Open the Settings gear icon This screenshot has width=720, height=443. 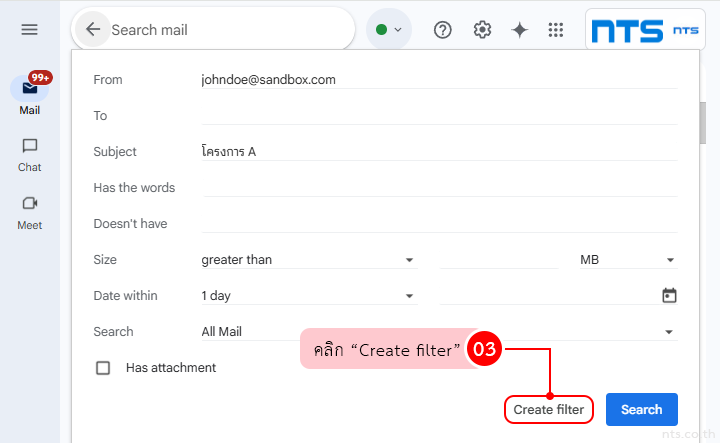pos(482,30)
